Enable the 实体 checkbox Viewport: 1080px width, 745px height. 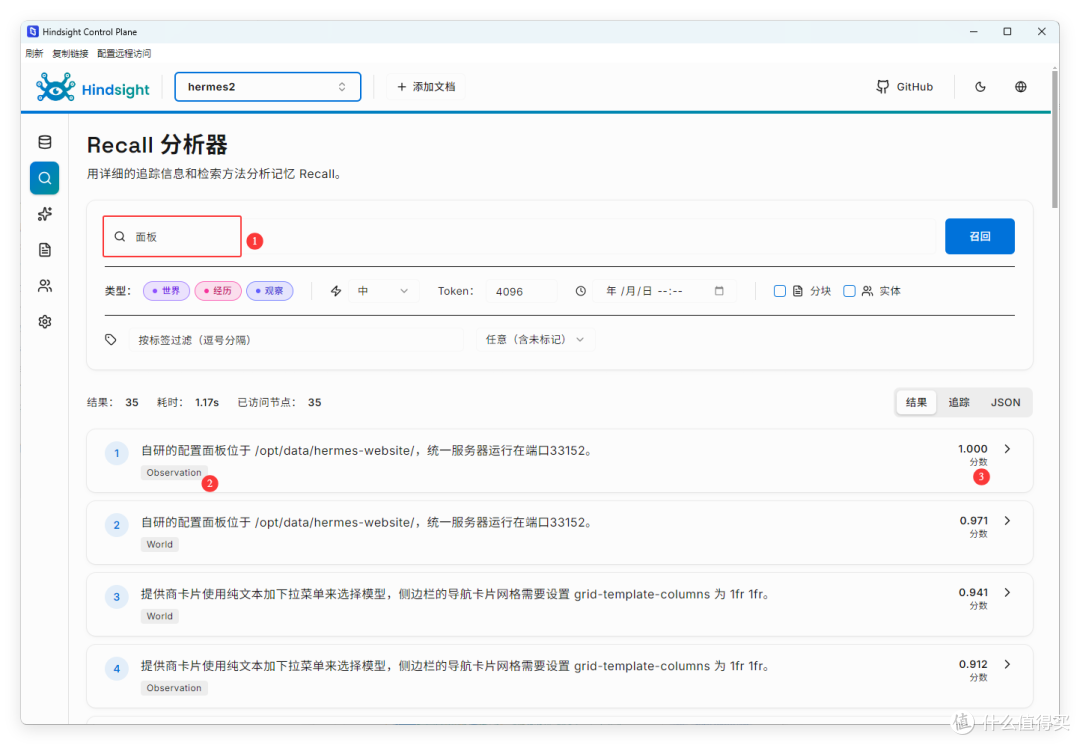point(849,291)
